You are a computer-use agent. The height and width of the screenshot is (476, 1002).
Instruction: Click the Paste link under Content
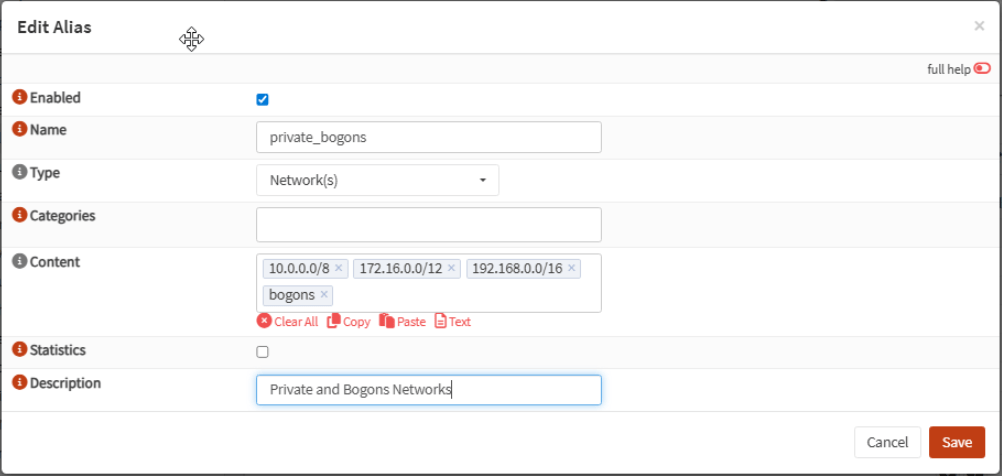point(402,322)
